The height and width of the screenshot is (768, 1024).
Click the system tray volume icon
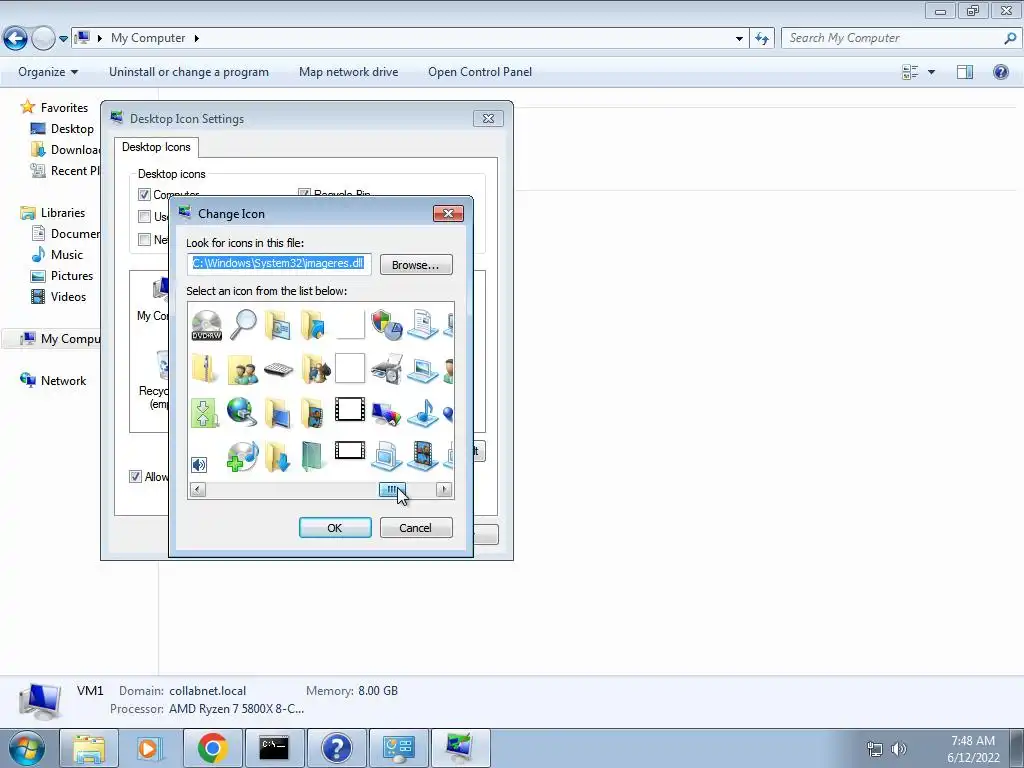(x=899, y=749)
